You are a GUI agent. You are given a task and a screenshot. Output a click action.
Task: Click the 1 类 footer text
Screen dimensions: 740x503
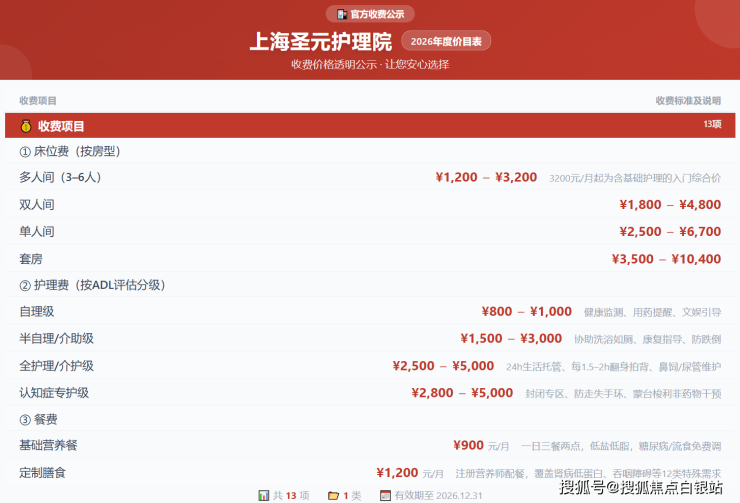pyautogui.click(x=352, y=495)
